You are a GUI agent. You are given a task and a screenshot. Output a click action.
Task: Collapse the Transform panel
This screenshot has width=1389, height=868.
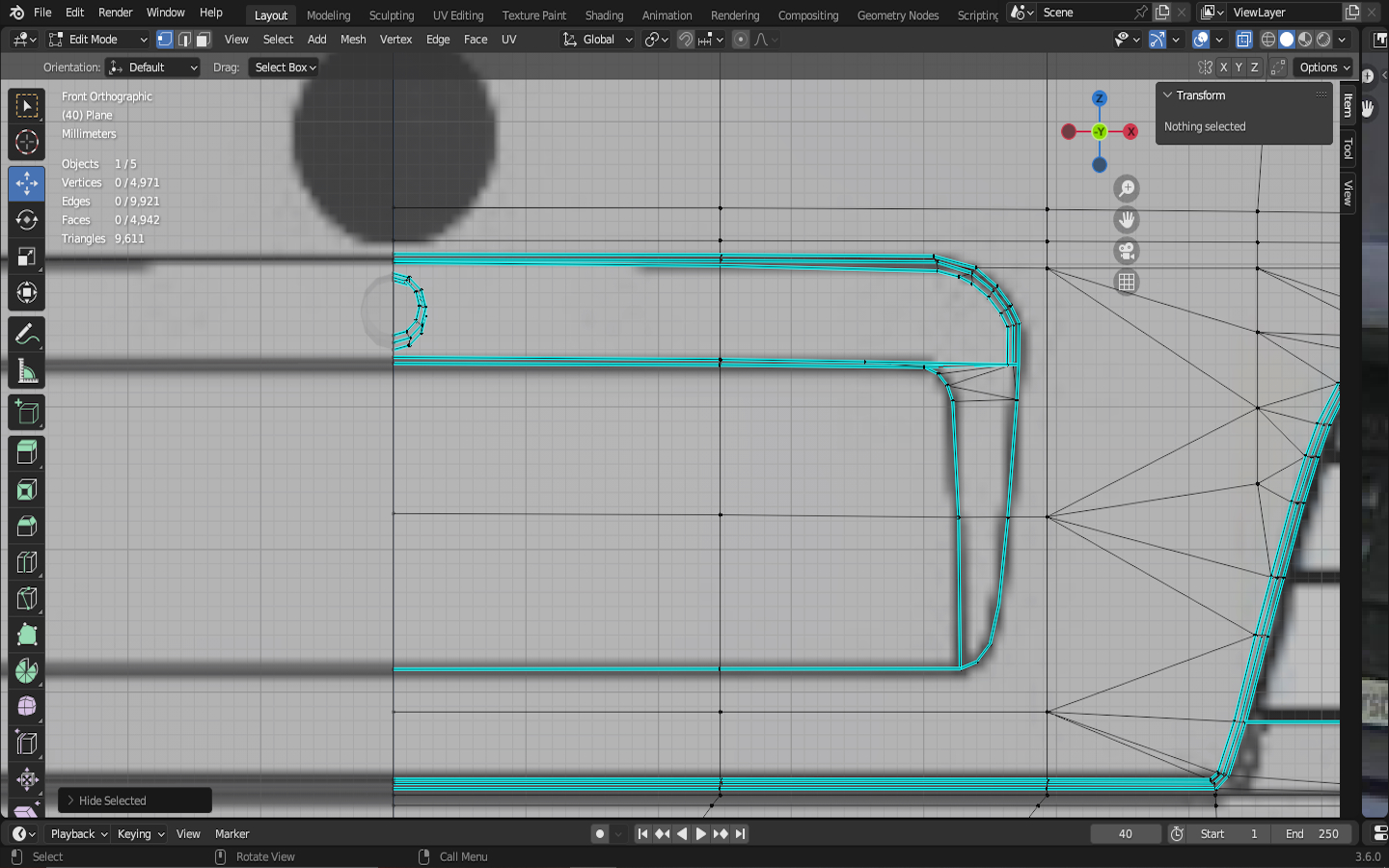coord(1167,95)
